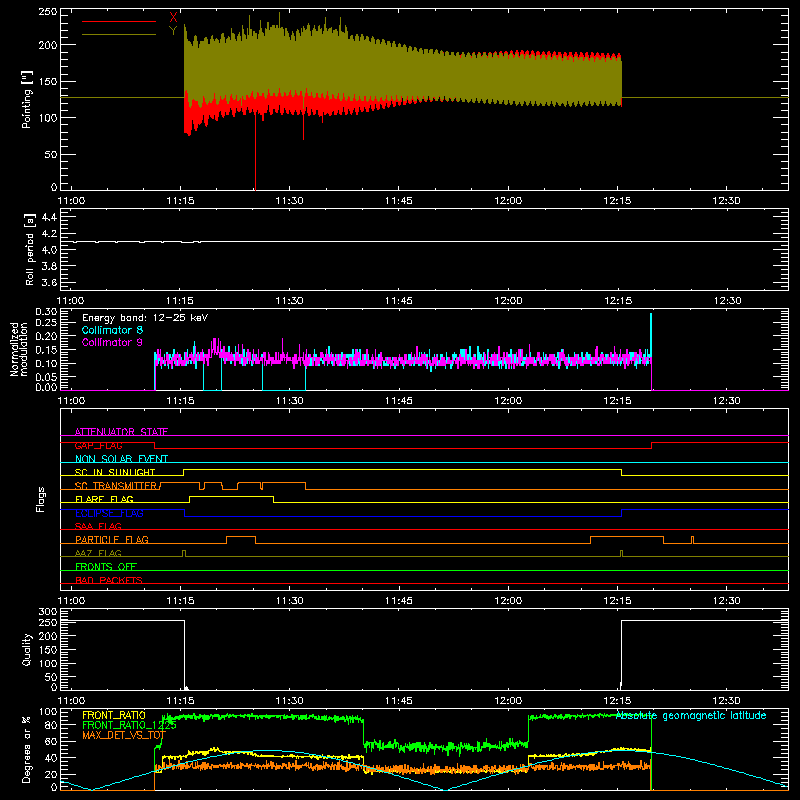This screenshot has height=800, width=800.
Task: Click the cyan 'Collimator 8' legend label
Action: 112,330
